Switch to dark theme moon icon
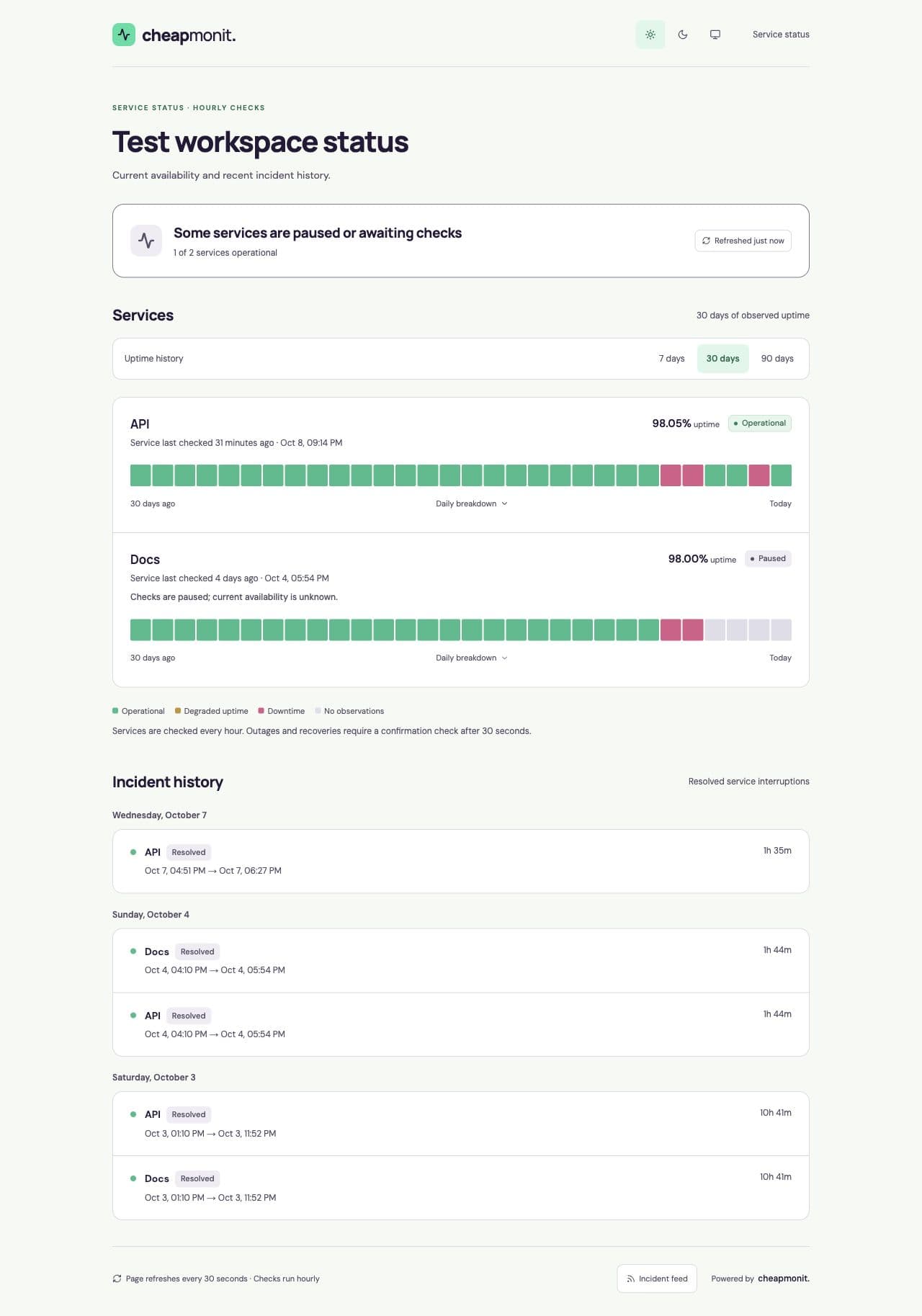 pyautogui.click(x=683, y=35)
